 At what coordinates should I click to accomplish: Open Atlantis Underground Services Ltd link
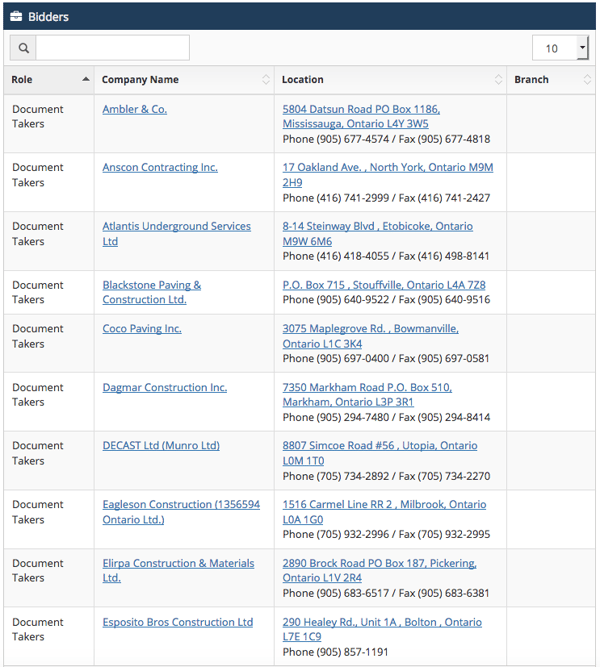pos(176,227)
